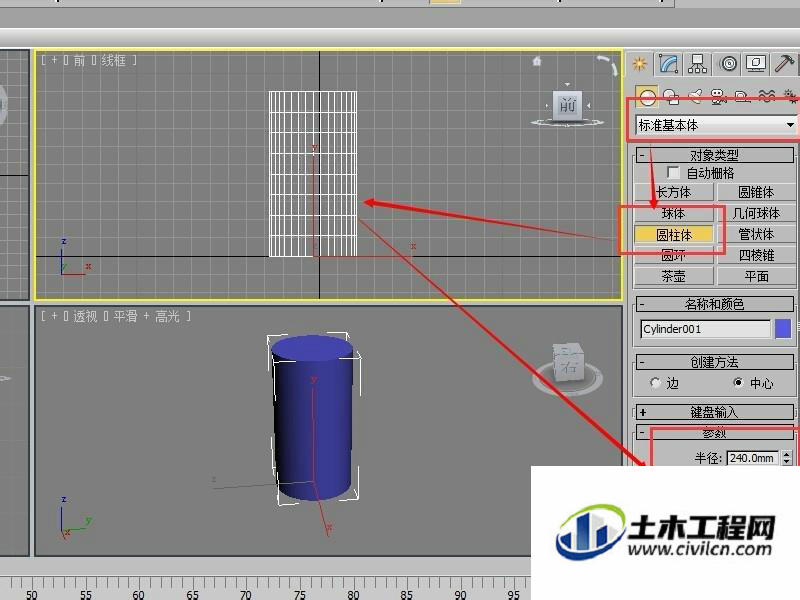Open front viewport [+] menu
Screen dimensions: 800x600
point(54,60)
